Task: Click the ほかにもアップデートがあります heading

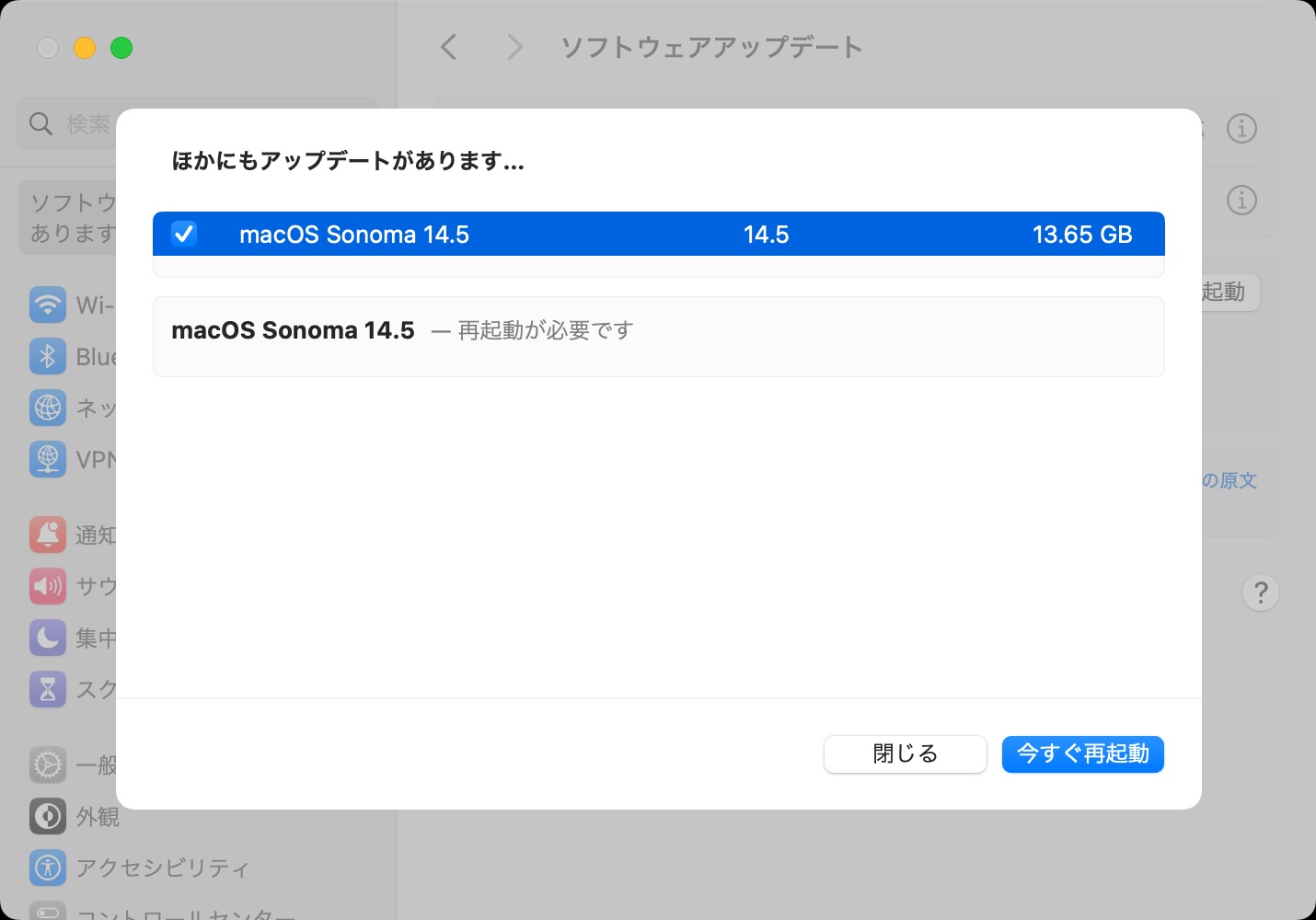Action: (348, 161)
